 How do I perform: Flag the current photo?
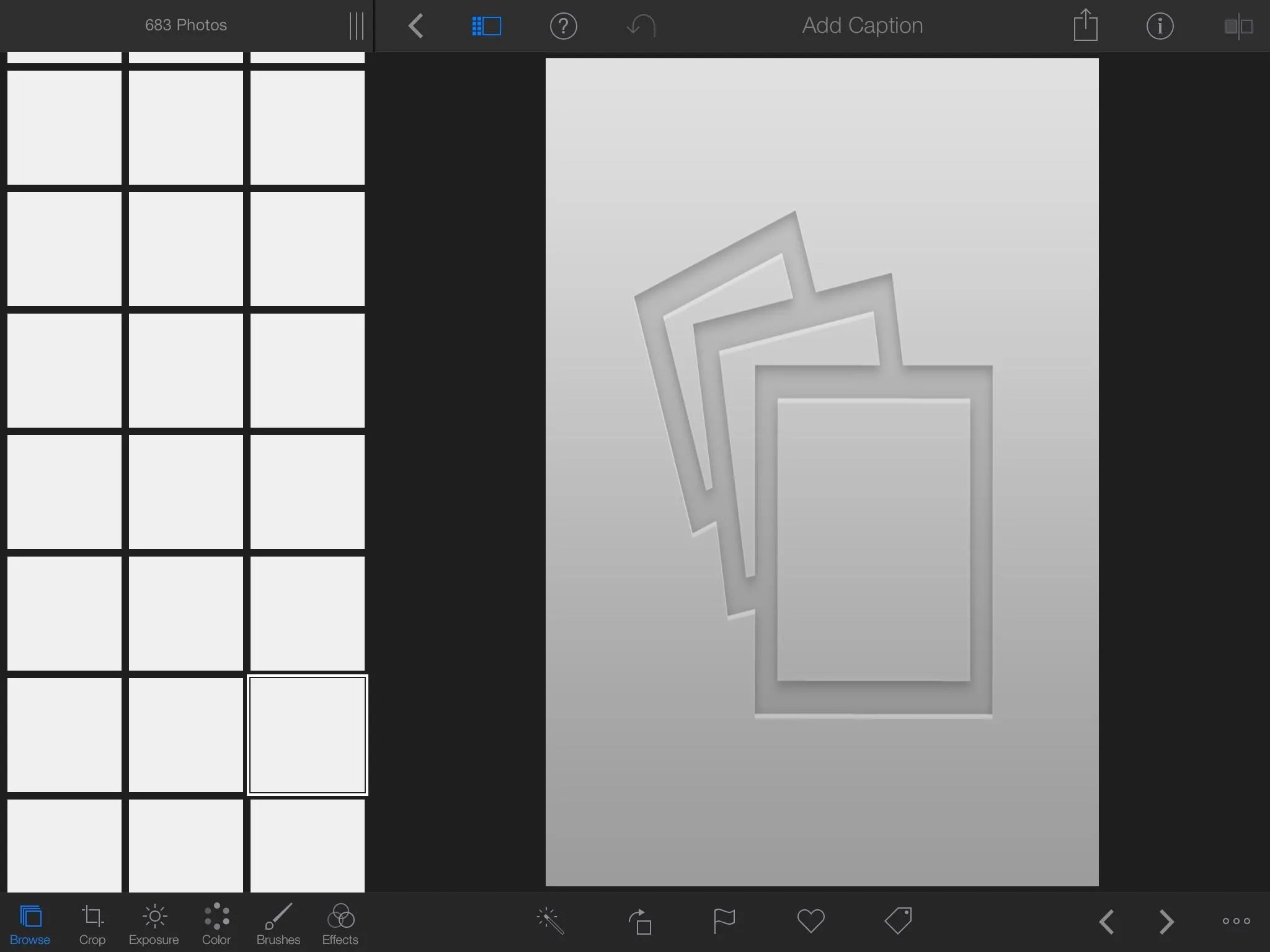(724, 921)
